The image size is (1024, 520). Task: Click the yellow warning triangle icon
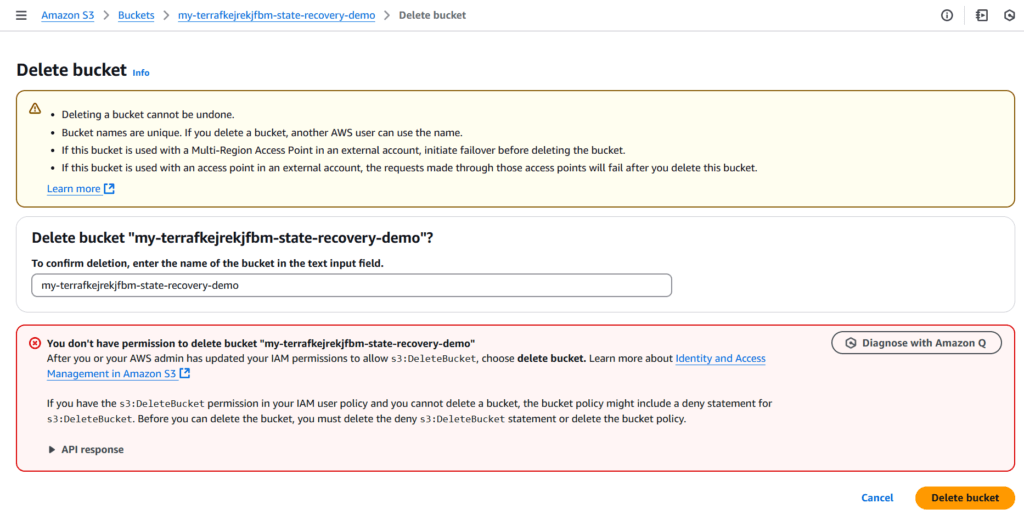click(x=35, y=108)
